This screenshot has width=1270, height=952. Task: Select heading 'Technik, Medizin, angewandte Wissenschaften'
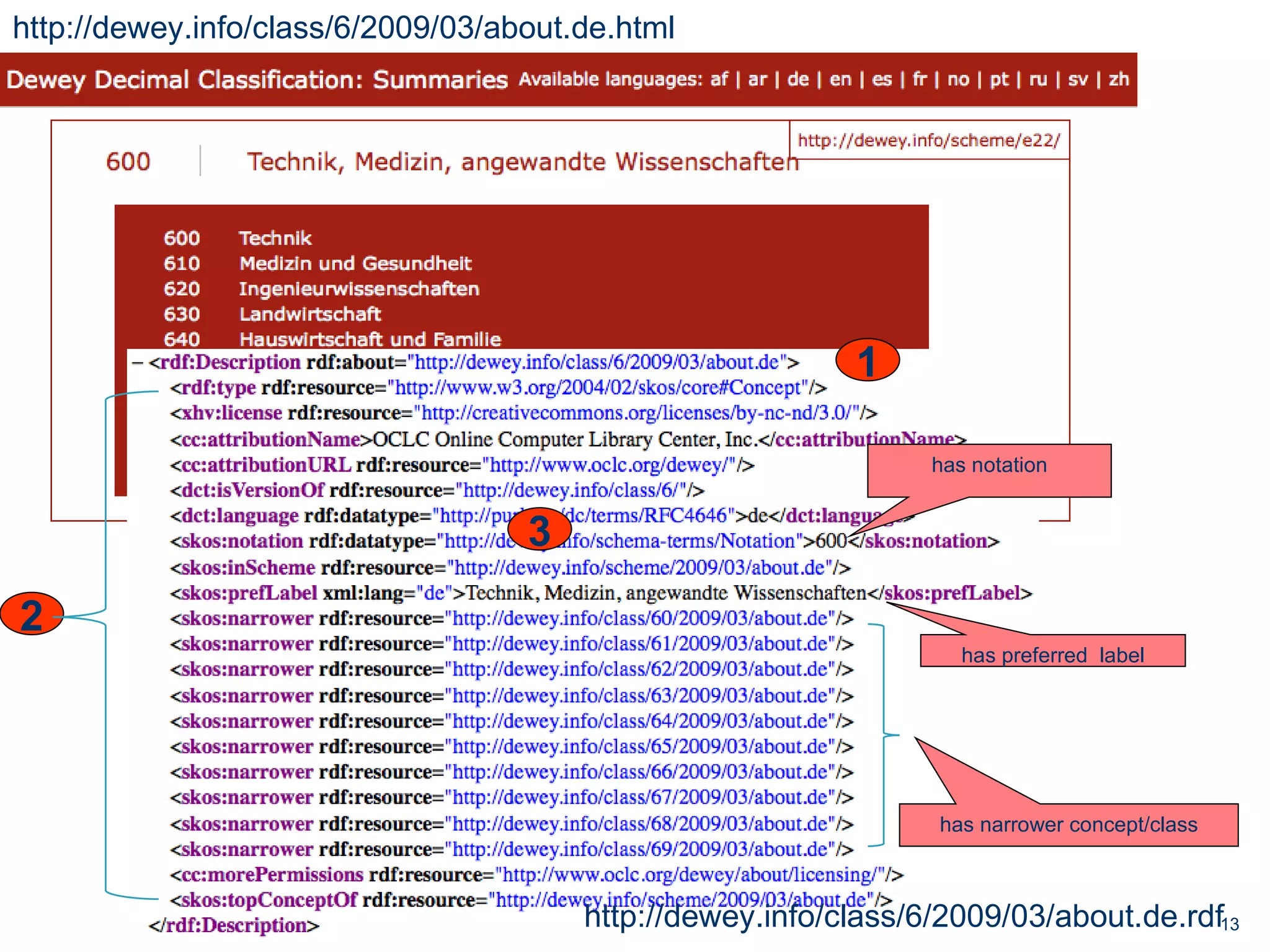[523, 162]
